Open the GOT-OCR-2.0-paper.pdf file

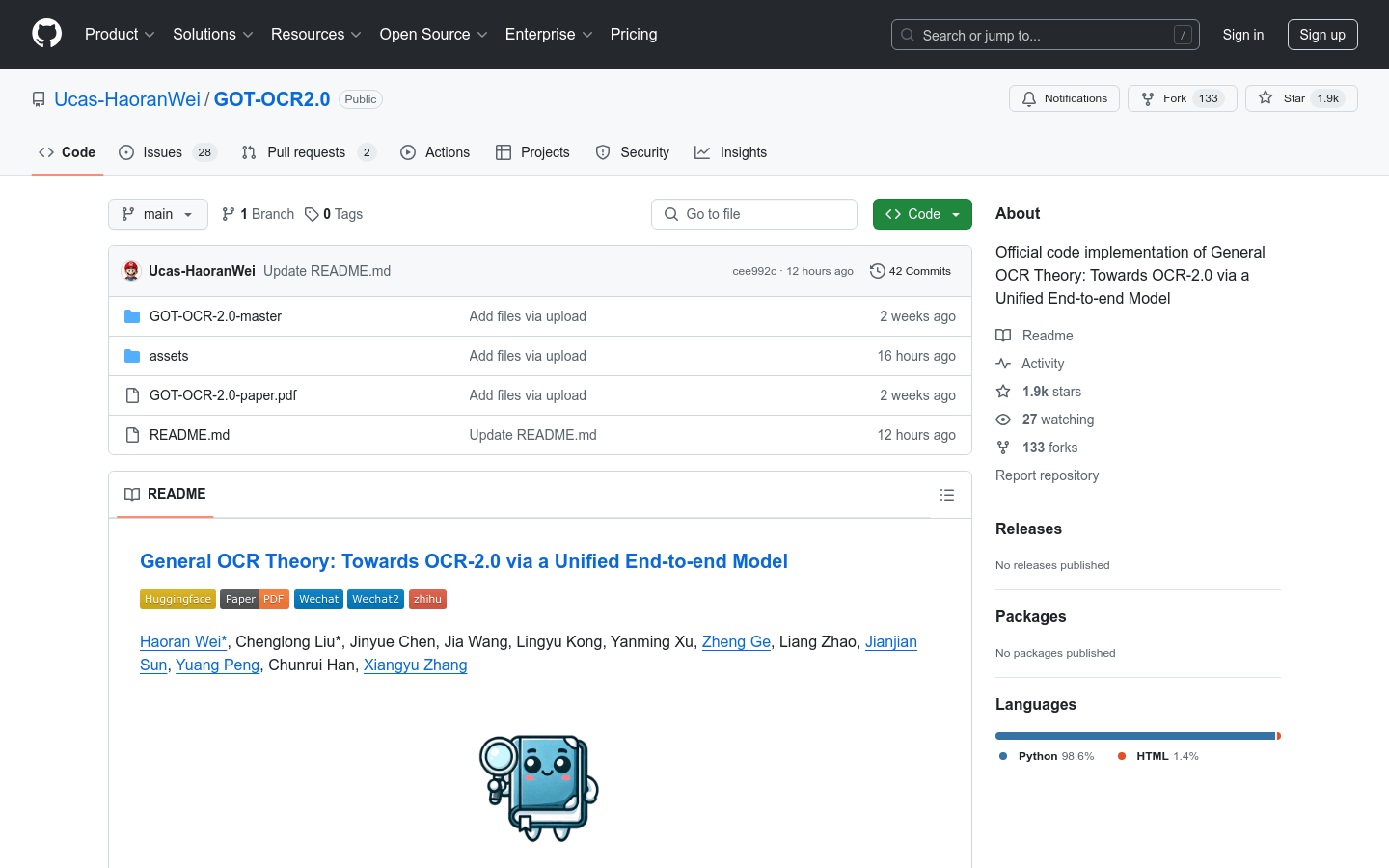tap(223, 395)
